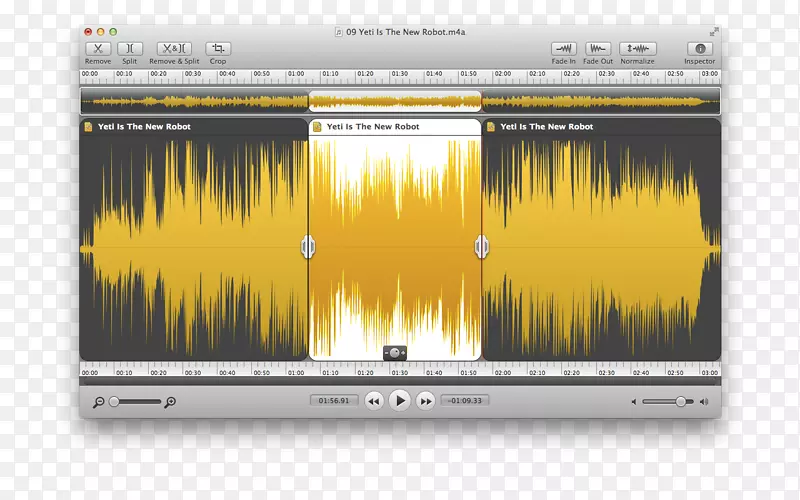Open the Inspector panel

[x=700, y=48]
